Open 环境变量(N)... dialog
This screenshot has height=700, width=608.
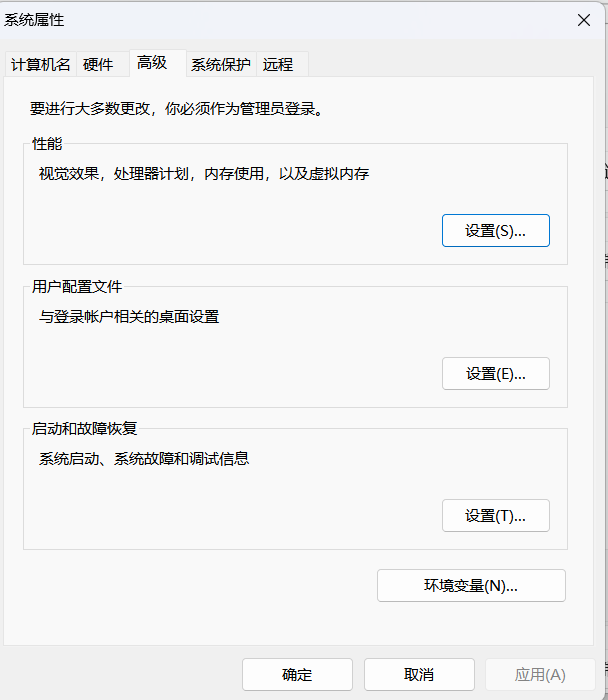[471, 585]
